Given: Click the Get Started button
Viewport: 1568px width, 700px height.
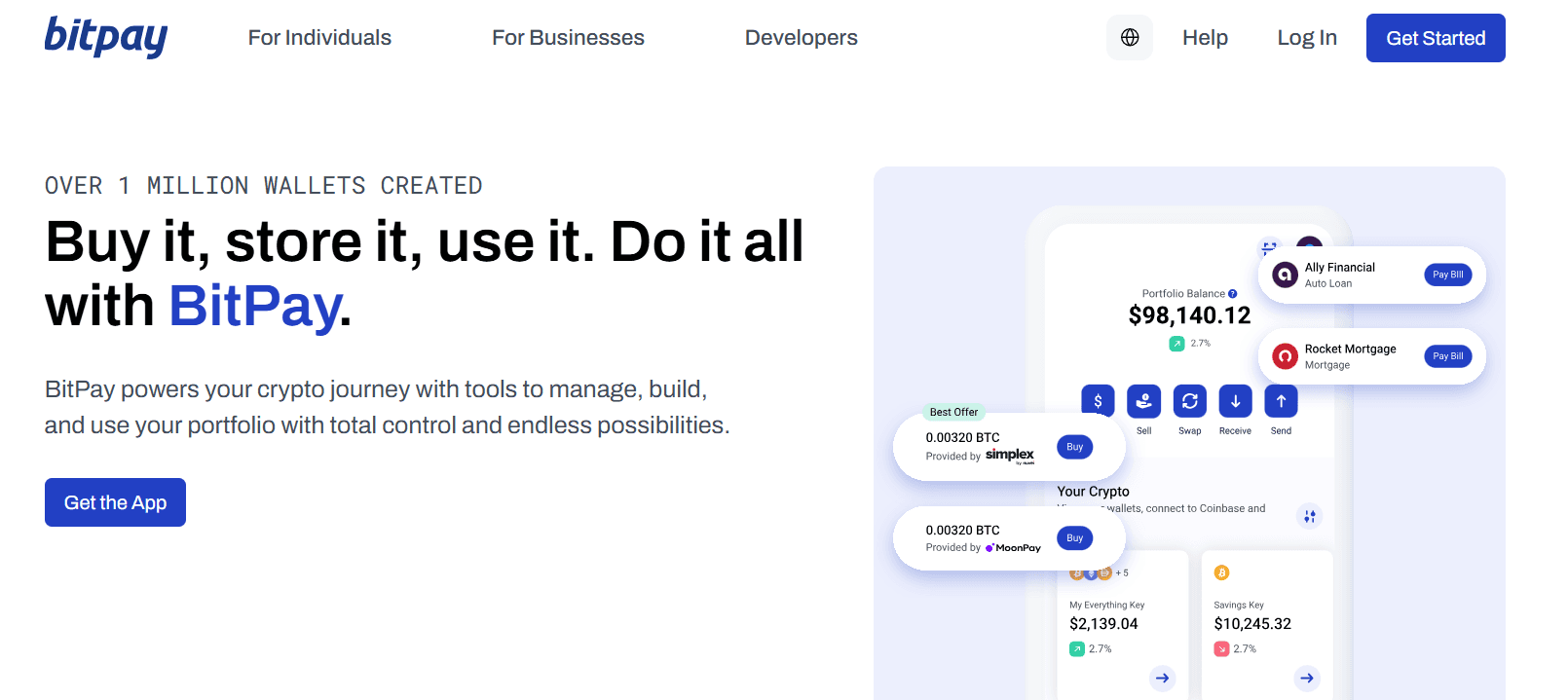Looking at the screenshot, I should point(1436,38).
